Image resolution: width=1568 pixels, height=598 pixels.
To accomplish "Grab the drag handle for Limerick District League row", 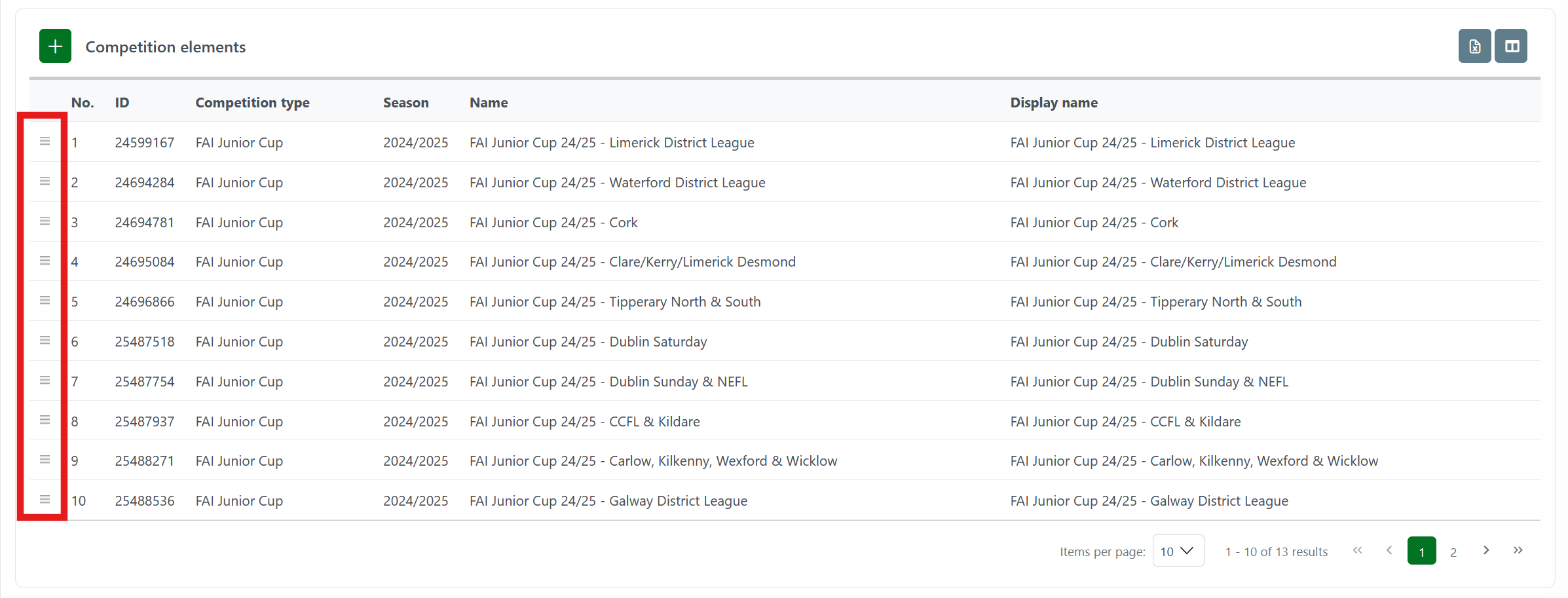I will click(45, 141).
